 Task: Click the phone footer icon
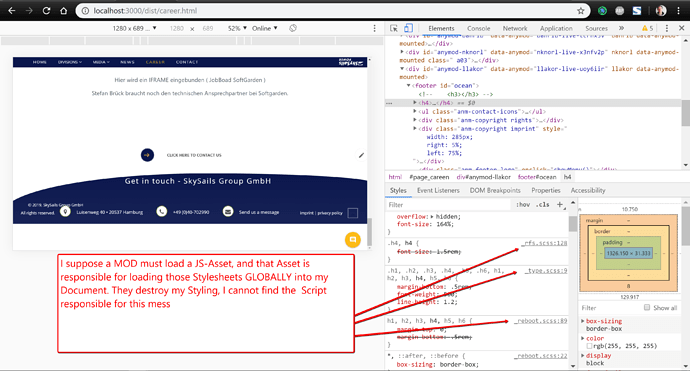pyautogui.click(x=161, y=212)
